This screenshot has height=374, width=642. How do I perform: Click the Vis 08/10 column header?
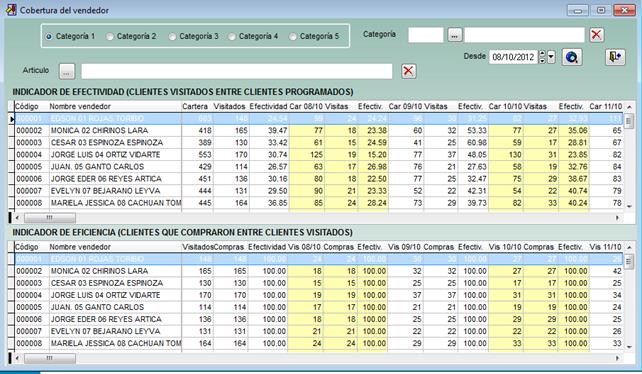tap(304, 247)
